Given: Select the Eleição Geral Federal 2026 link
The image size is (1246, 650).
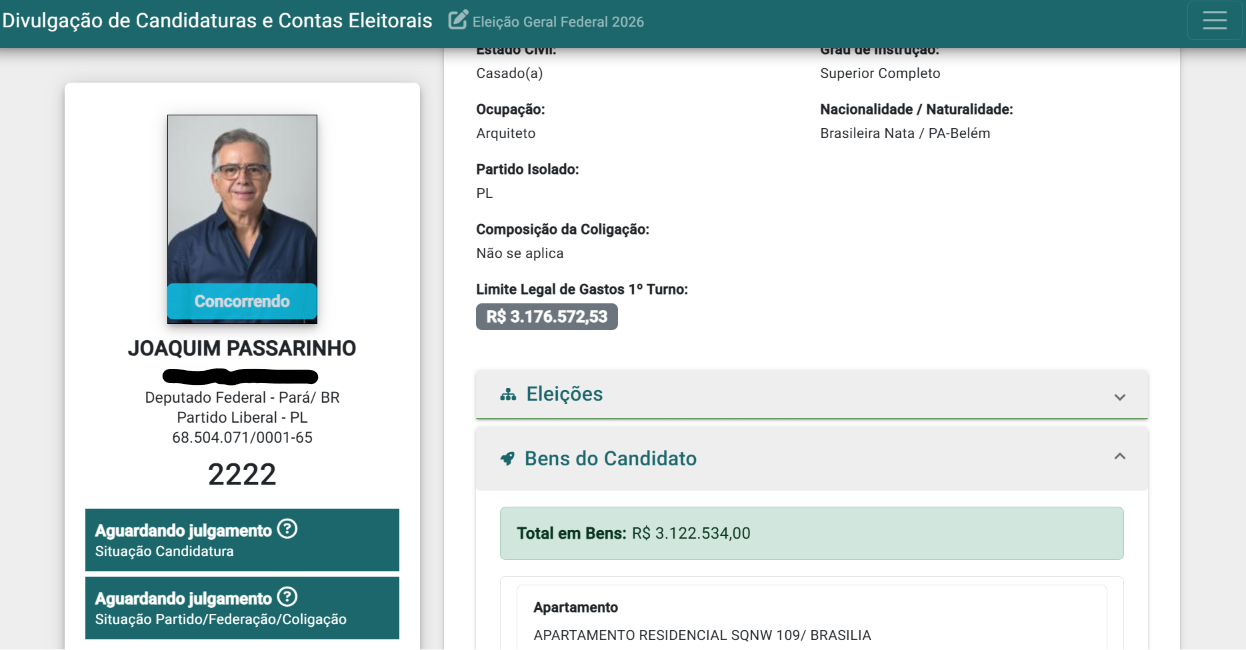Looking at the screenshot, I should (x=558, y=22).
